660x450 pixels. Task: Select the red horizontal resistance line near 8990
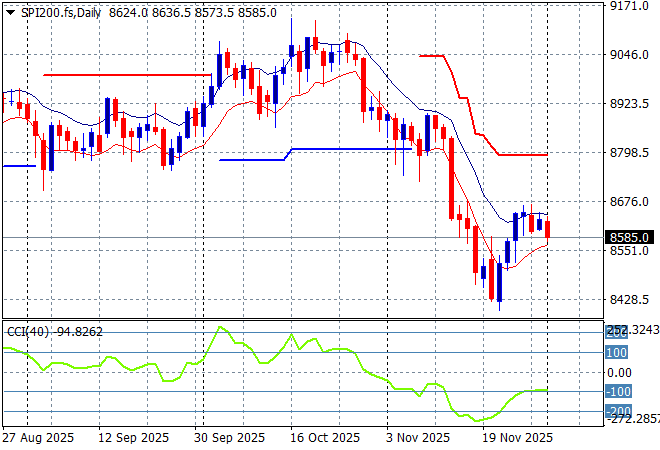click(127, 75)
